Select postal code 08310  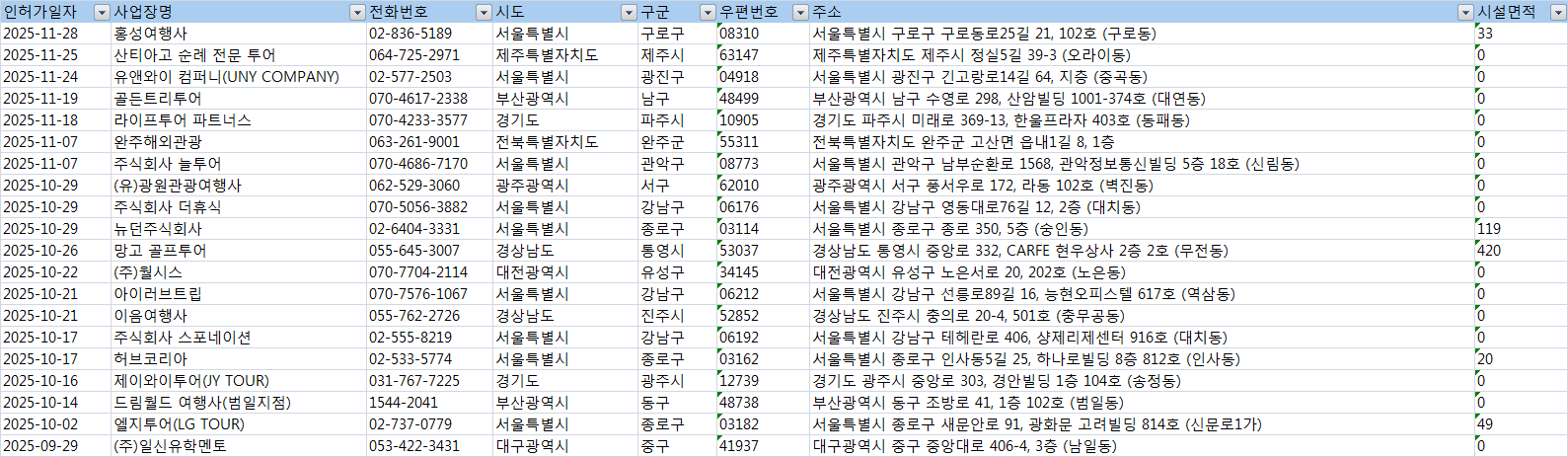pos(763,34)
